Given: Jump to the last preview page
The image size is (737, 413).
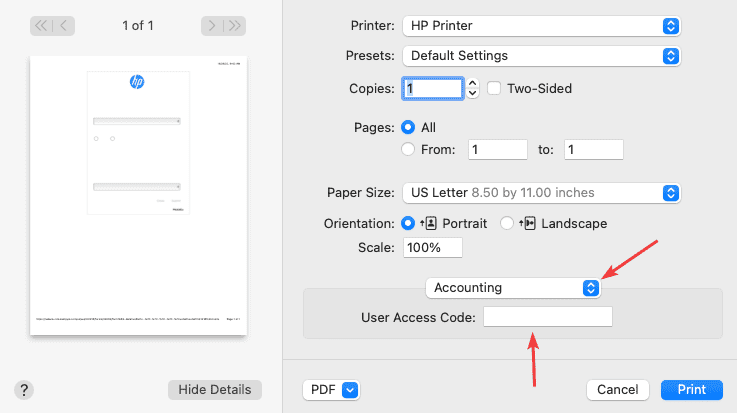Looking at the screenshot, I should 236,25.
